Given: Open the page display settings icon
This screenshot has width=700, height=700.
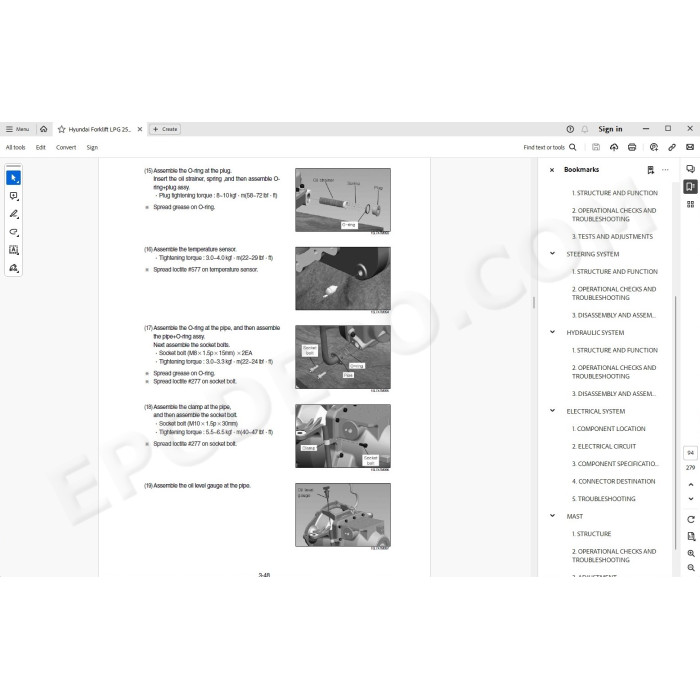Looking at the screenshot, I should click(691, 536).
